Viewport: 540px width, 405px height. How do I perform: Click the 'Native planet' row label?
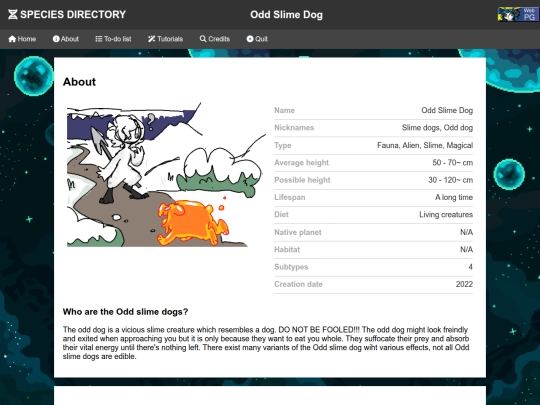(x=298, y=232)
